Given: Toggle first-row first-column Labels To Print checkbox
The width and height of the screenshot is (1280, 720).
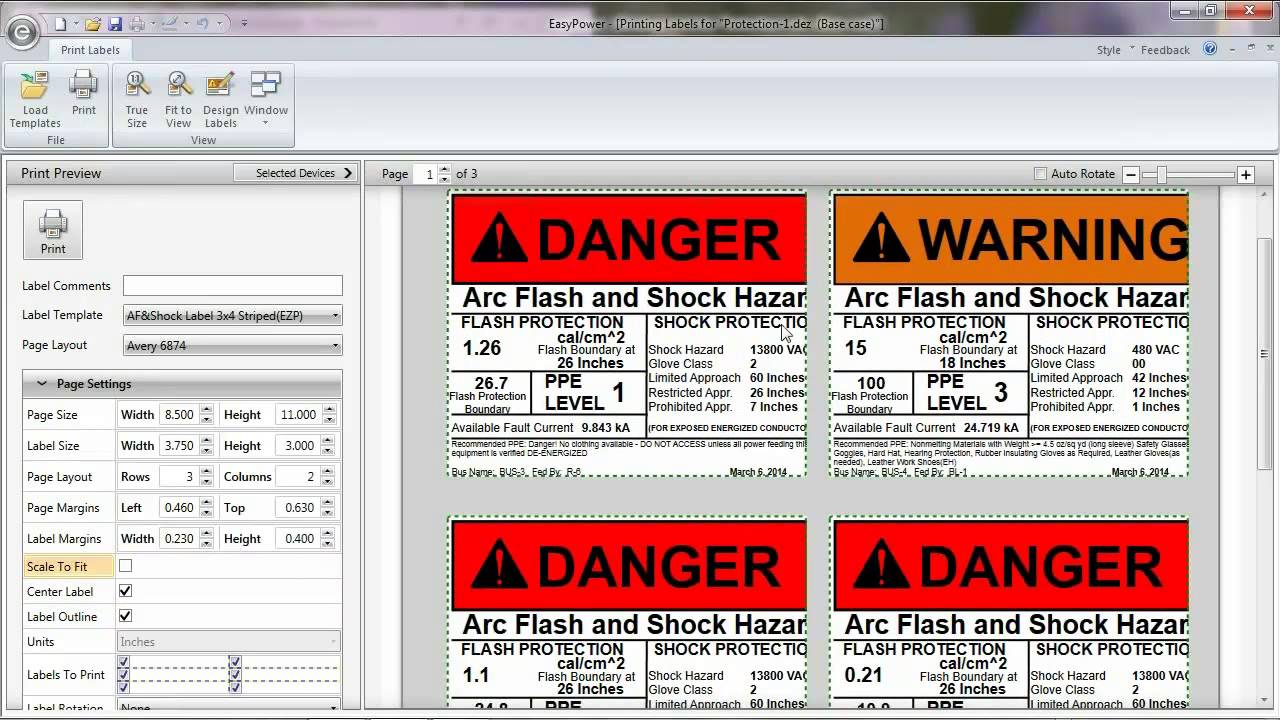Looking at the screenshot, I should 123,662.
